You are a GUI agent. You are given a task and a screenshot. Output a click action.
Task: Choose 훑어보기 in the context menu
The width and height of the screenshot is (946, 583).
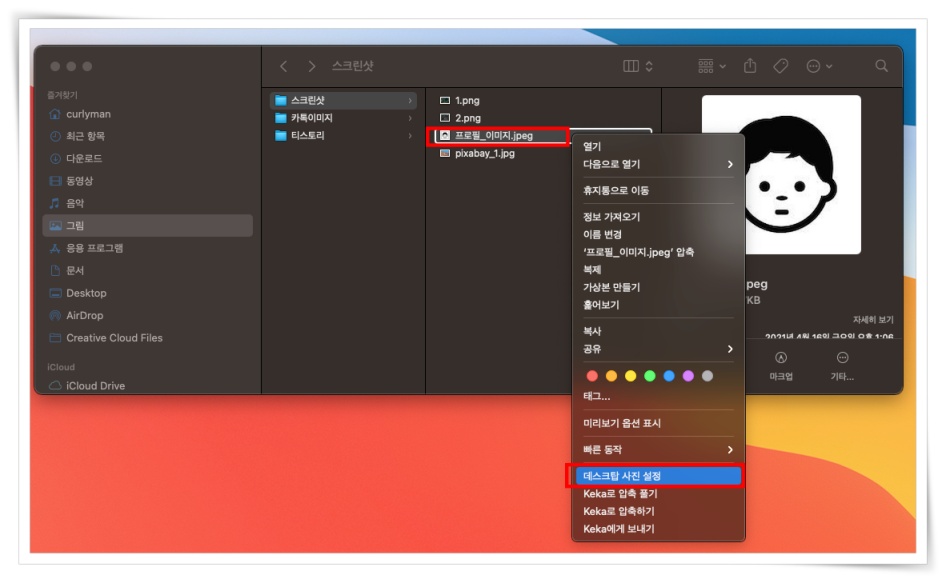point(658,305)
